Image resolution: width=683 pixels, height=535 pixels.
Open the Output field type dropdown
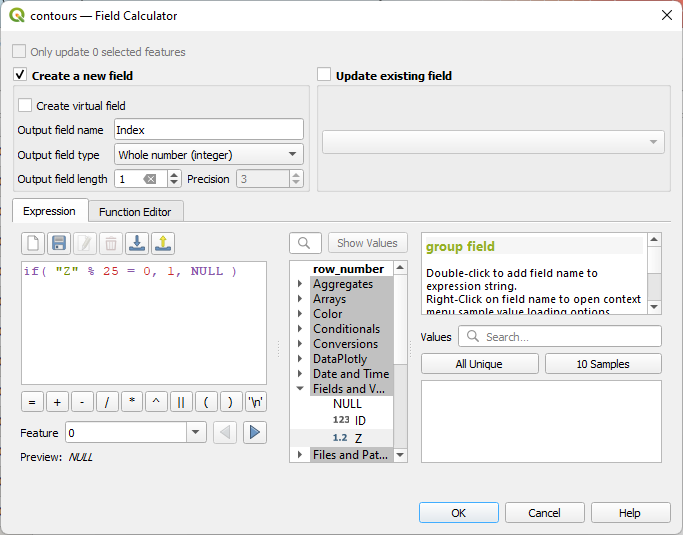208,154
